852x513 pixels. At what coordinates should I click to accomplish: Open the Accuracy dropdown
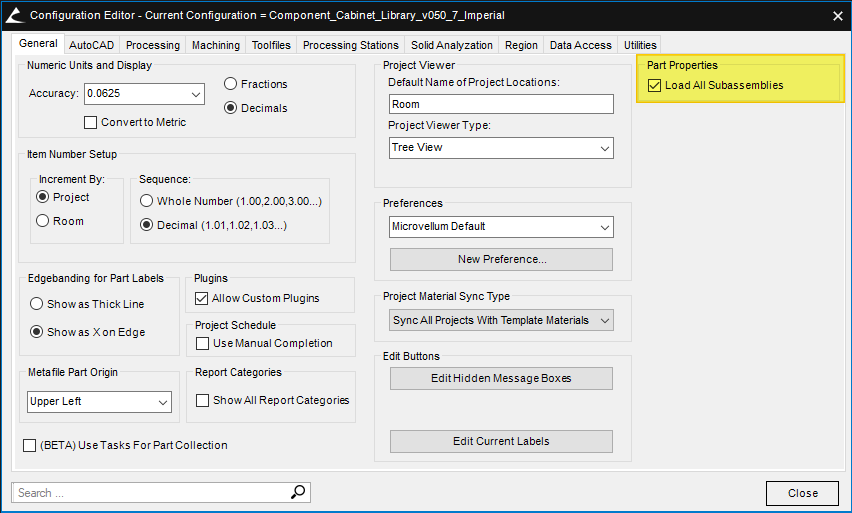195,94
